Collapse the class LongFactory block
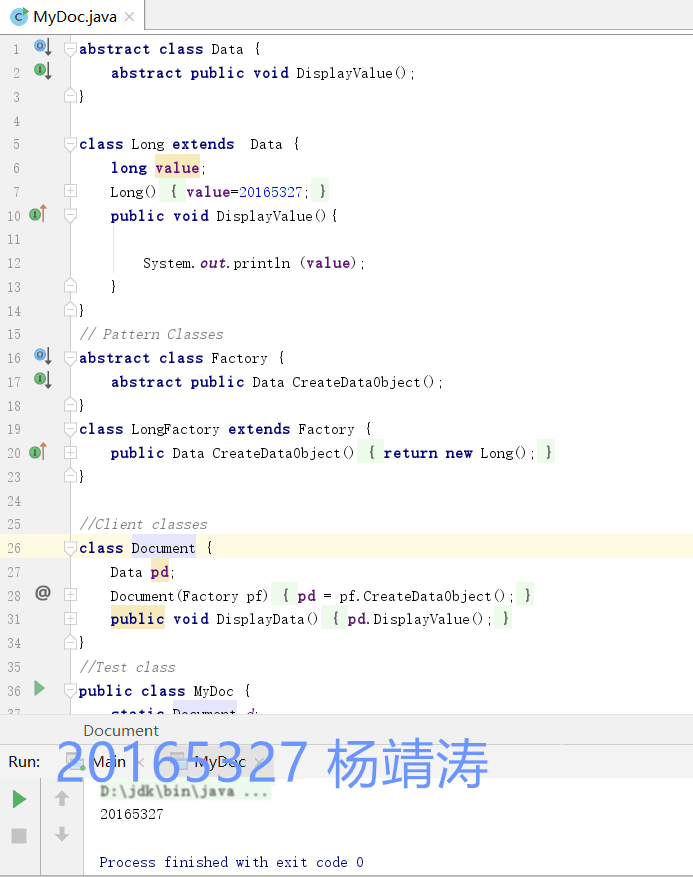 [x=70, y=429]
